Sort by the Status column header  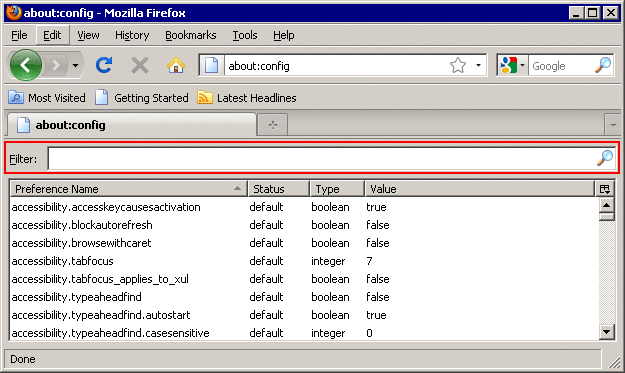[279, 189]
